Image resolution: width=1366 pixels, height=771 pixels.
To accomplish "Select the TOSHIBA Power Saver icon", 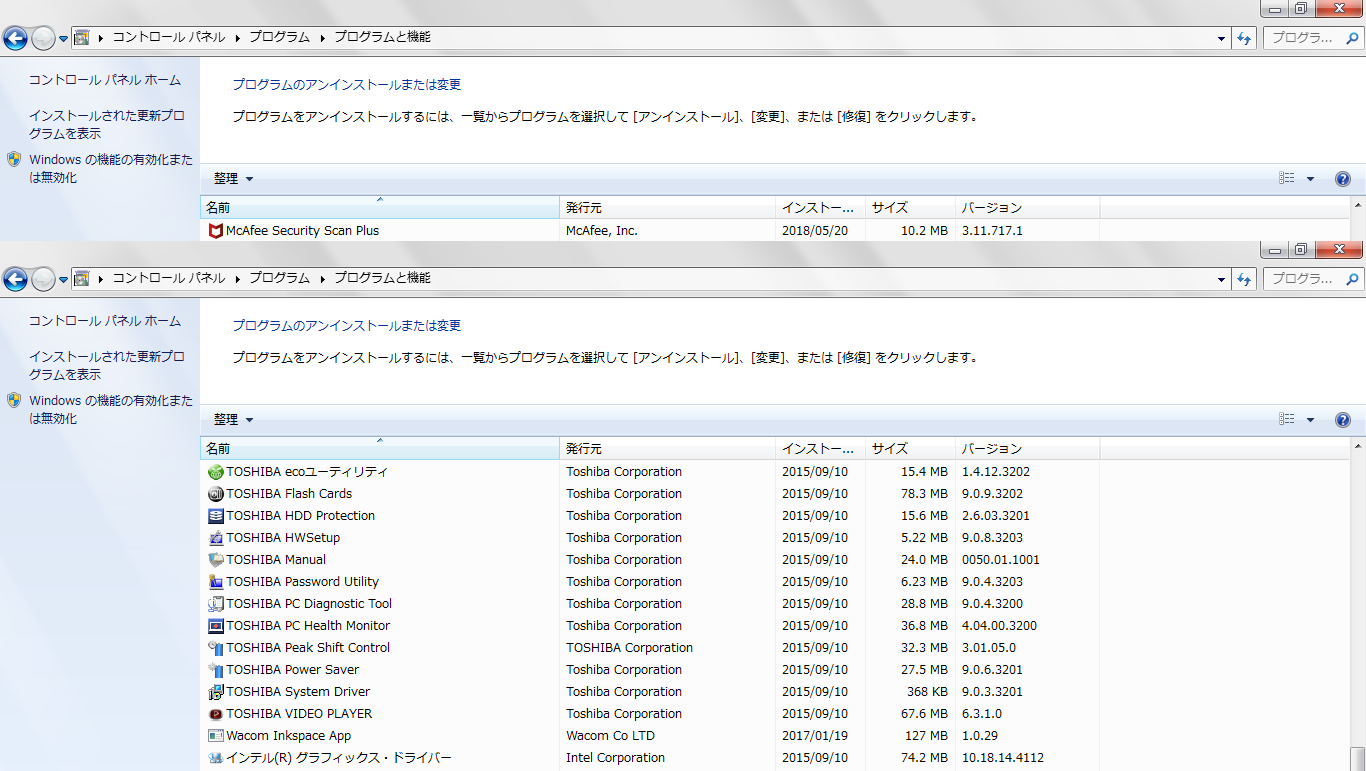I will click(x=215, y=670).
